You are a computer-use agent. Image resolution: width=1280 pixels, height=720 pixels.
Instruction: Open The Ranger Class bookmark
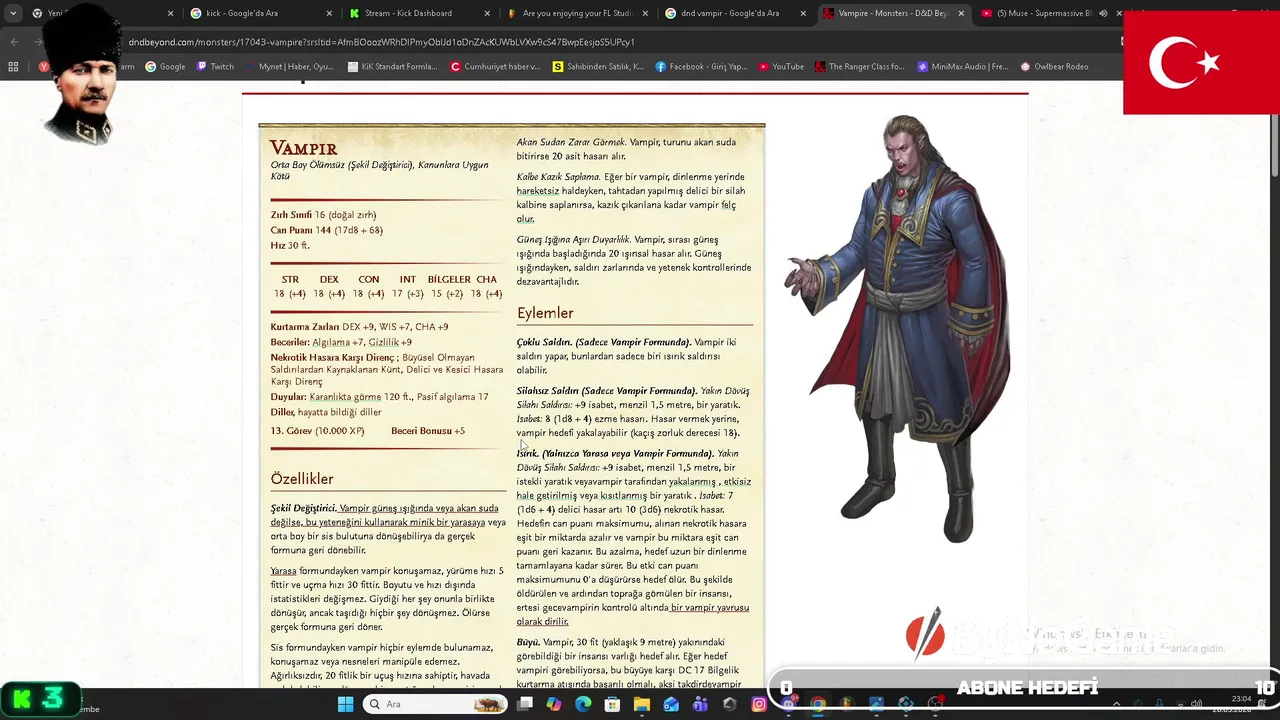tap(859, 67)
